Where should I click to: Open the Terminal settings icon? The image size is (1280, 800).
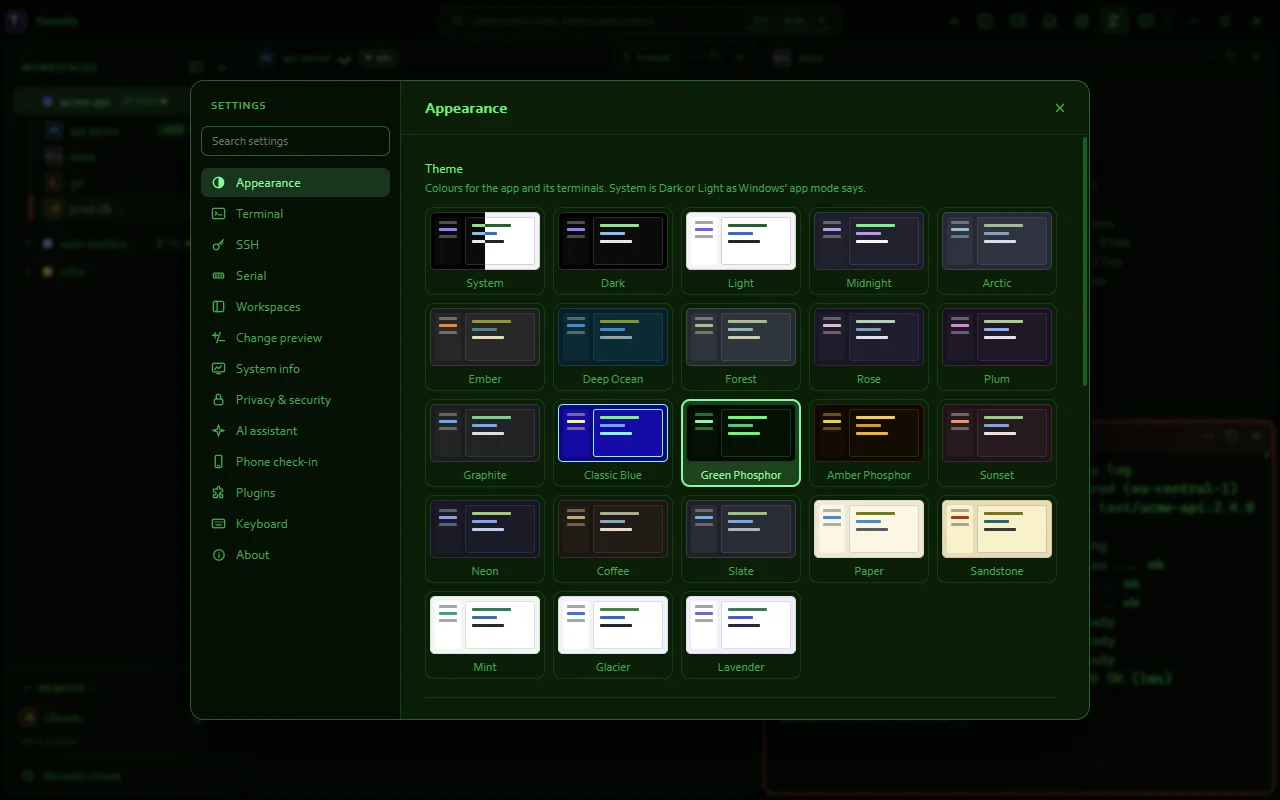[218, 214]
